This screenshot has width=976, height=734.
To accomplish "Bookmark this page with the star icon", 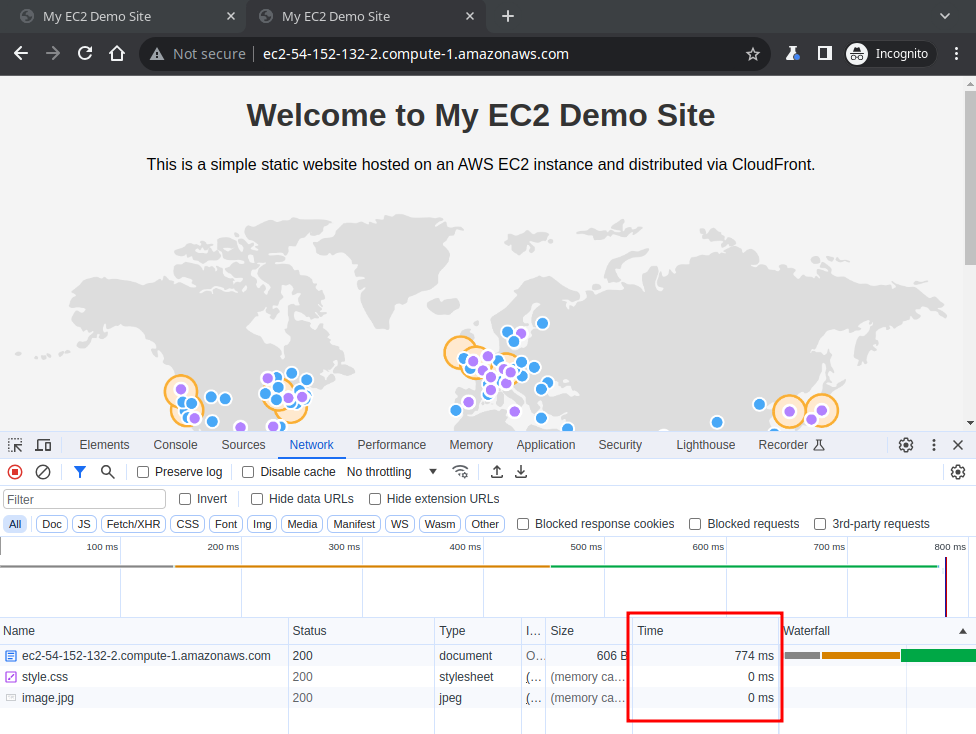I will 753,54.
